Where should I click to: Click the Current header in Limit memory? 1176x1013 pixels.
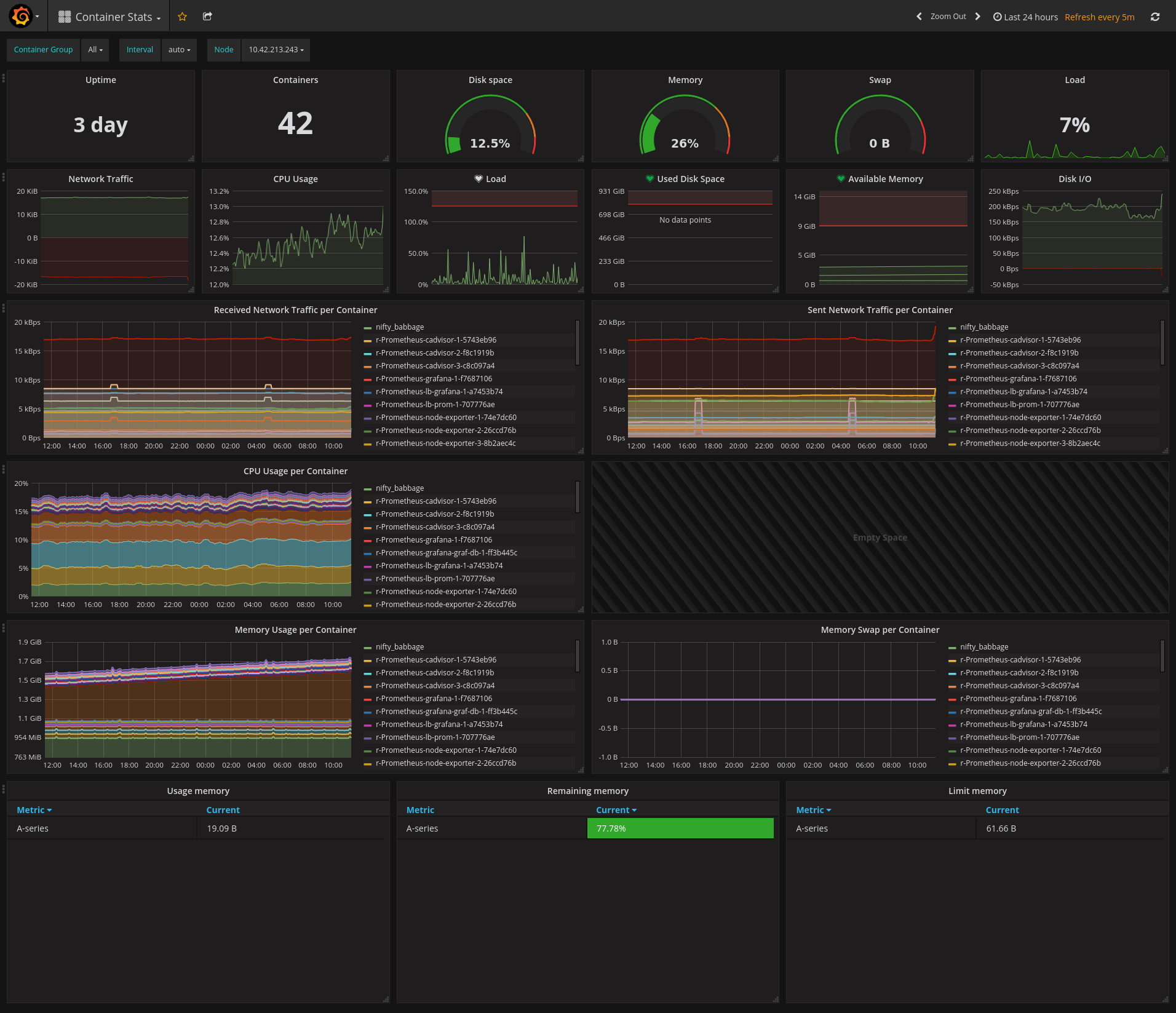click(x=1002, y=810)
